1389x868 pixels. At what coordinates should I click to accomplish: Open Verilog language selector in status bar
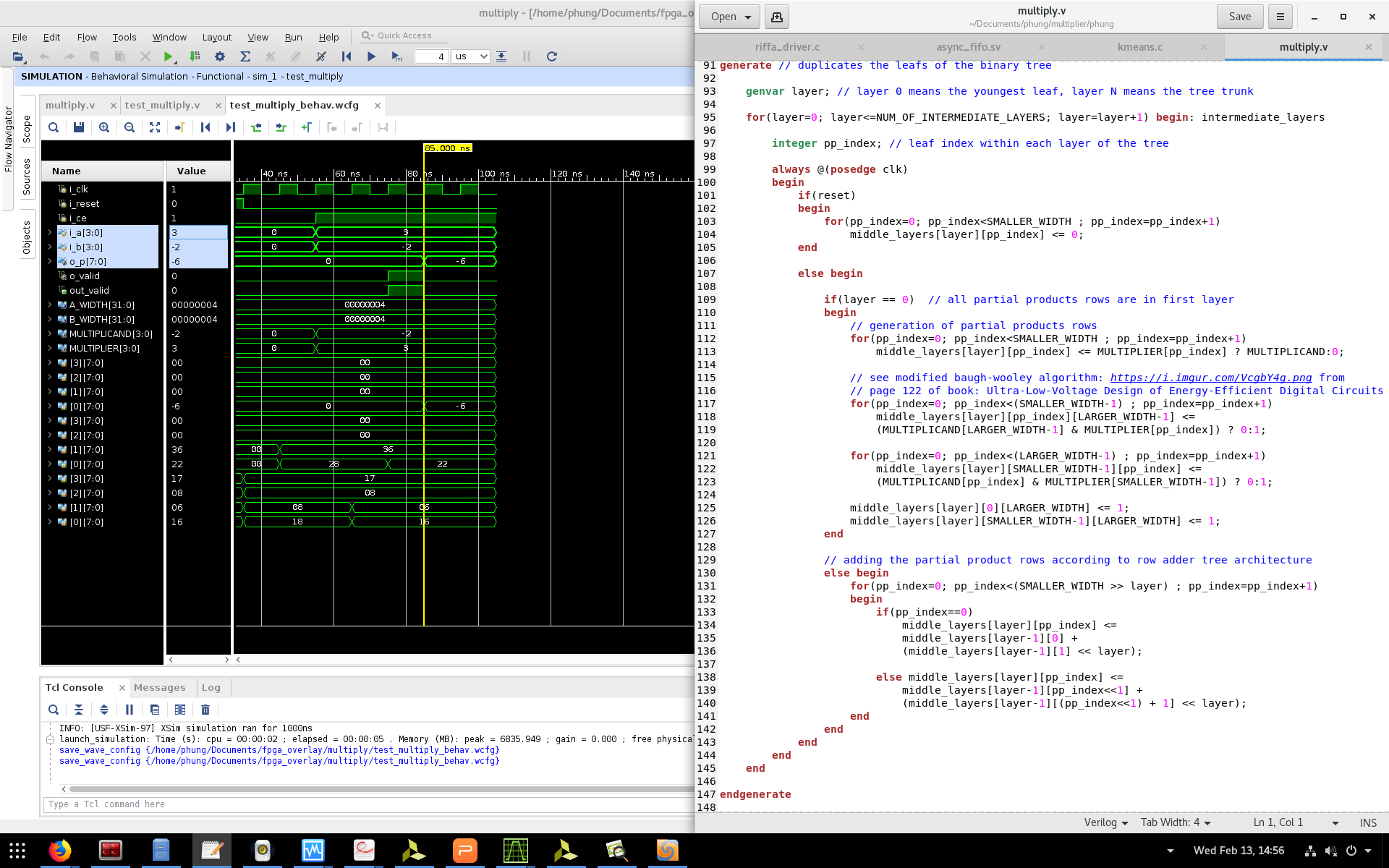(x=1105, y=822)
